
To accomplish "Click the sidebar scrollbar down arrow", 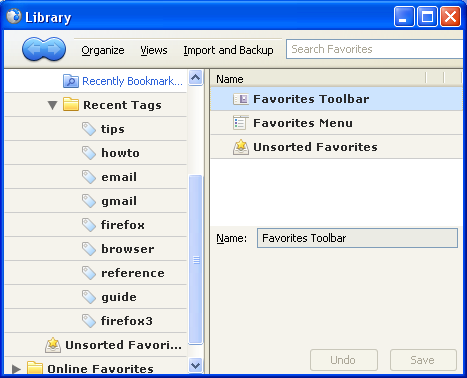I will pyautogui.click(x=196, y=365).
